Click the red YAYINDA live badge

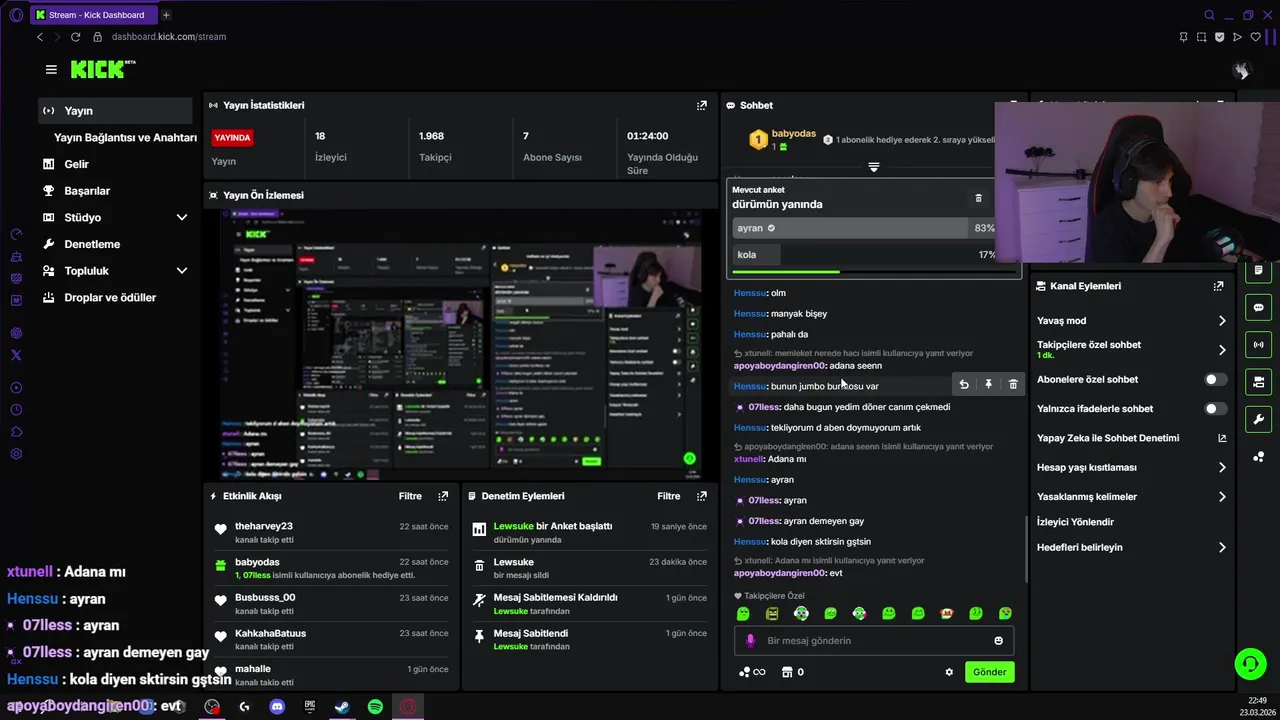coord(232,138)
